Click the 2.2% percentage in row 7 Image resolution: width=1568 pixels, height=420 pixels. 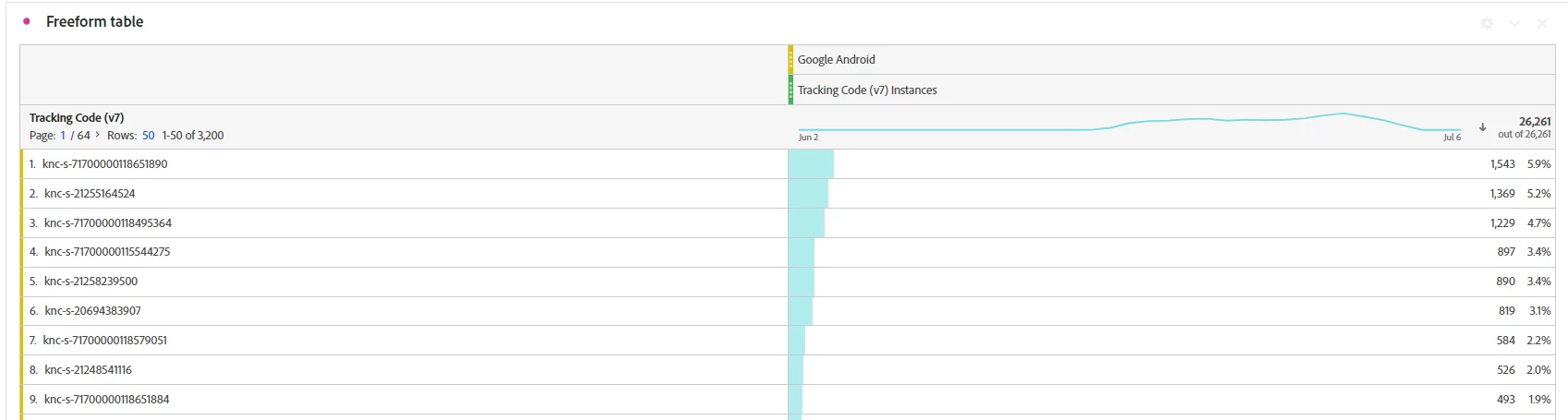click(1539, 340)
